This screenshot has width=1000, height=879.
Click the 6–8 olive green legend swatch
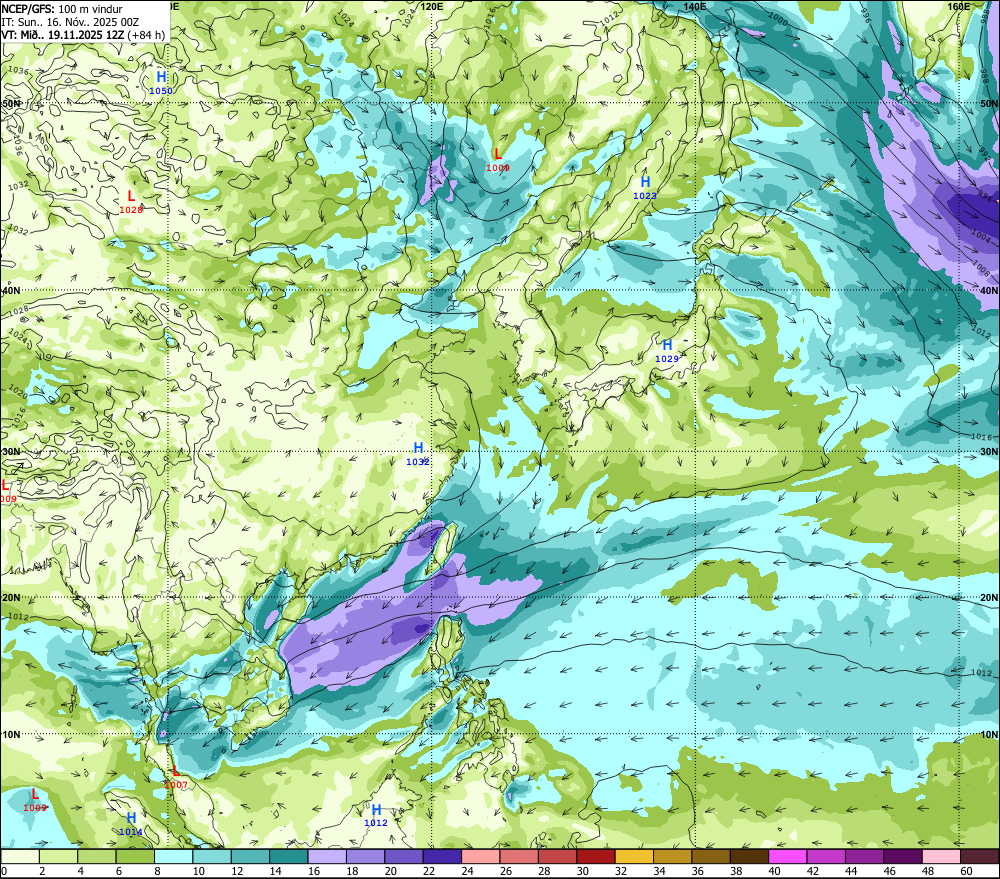[135, 856]
